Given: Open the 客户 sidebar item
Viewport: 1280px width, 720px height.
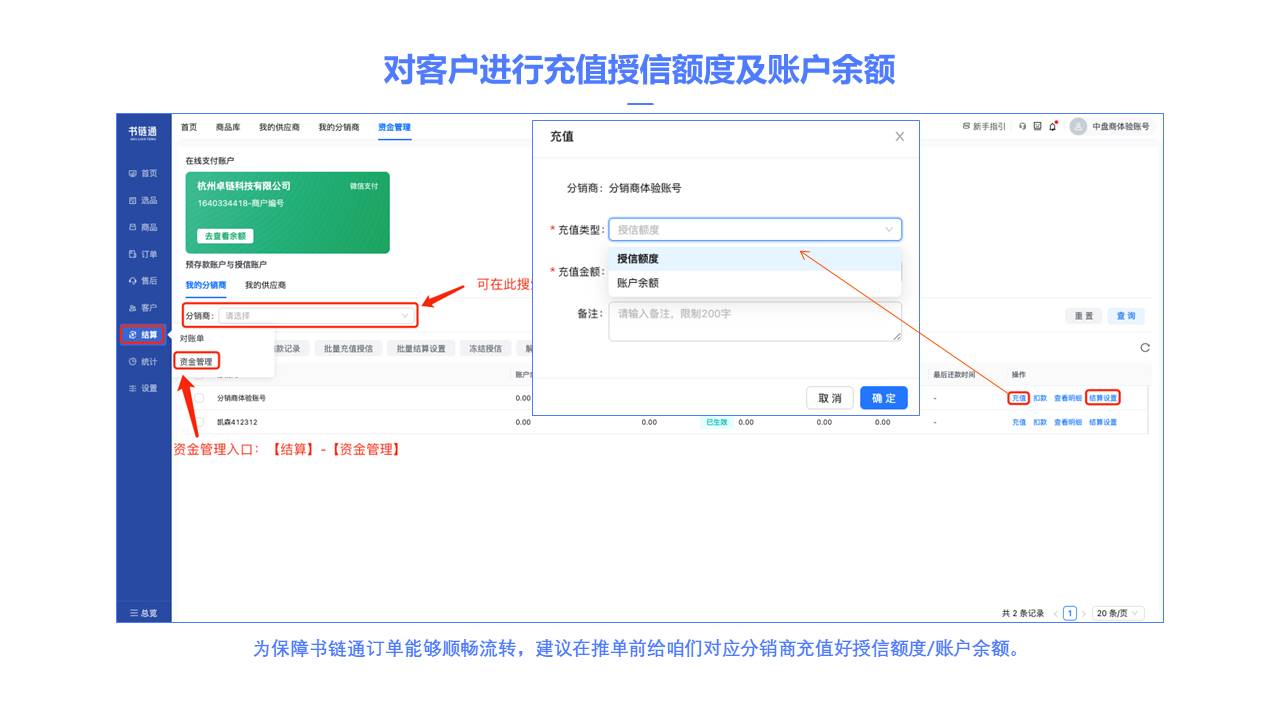Looking at the screenshot, I should (143, 308).
